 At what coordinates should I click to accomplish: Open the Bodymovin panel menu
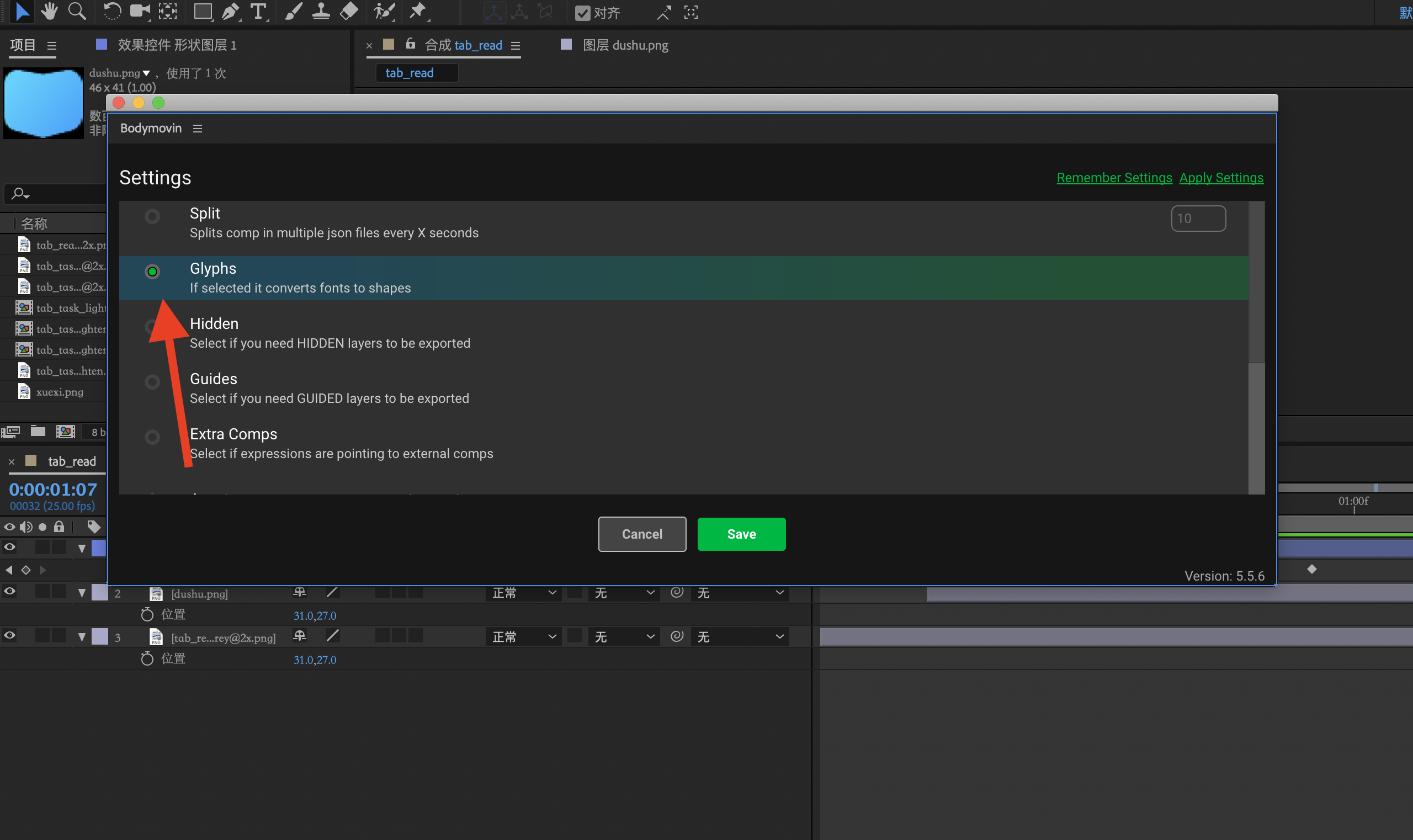pos(198,129)
